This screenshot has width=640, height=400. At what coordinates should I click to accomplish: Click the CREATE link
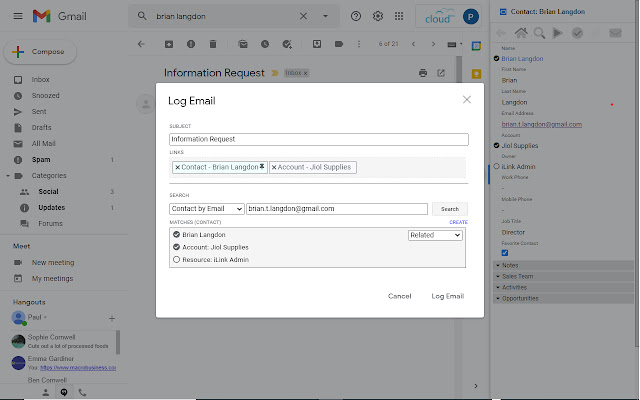458,222
